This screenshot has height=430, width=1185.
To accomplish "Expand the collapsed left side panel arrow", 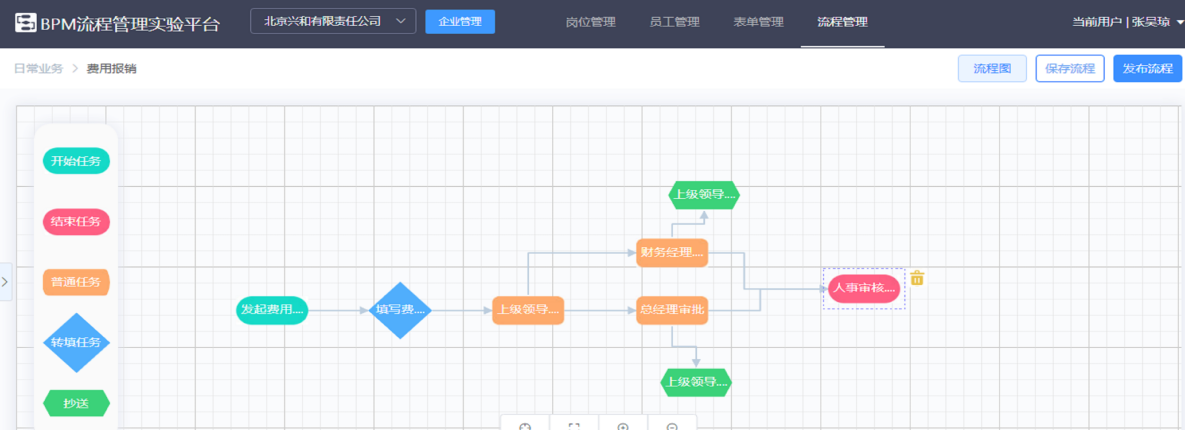I will tap(5, 282).
